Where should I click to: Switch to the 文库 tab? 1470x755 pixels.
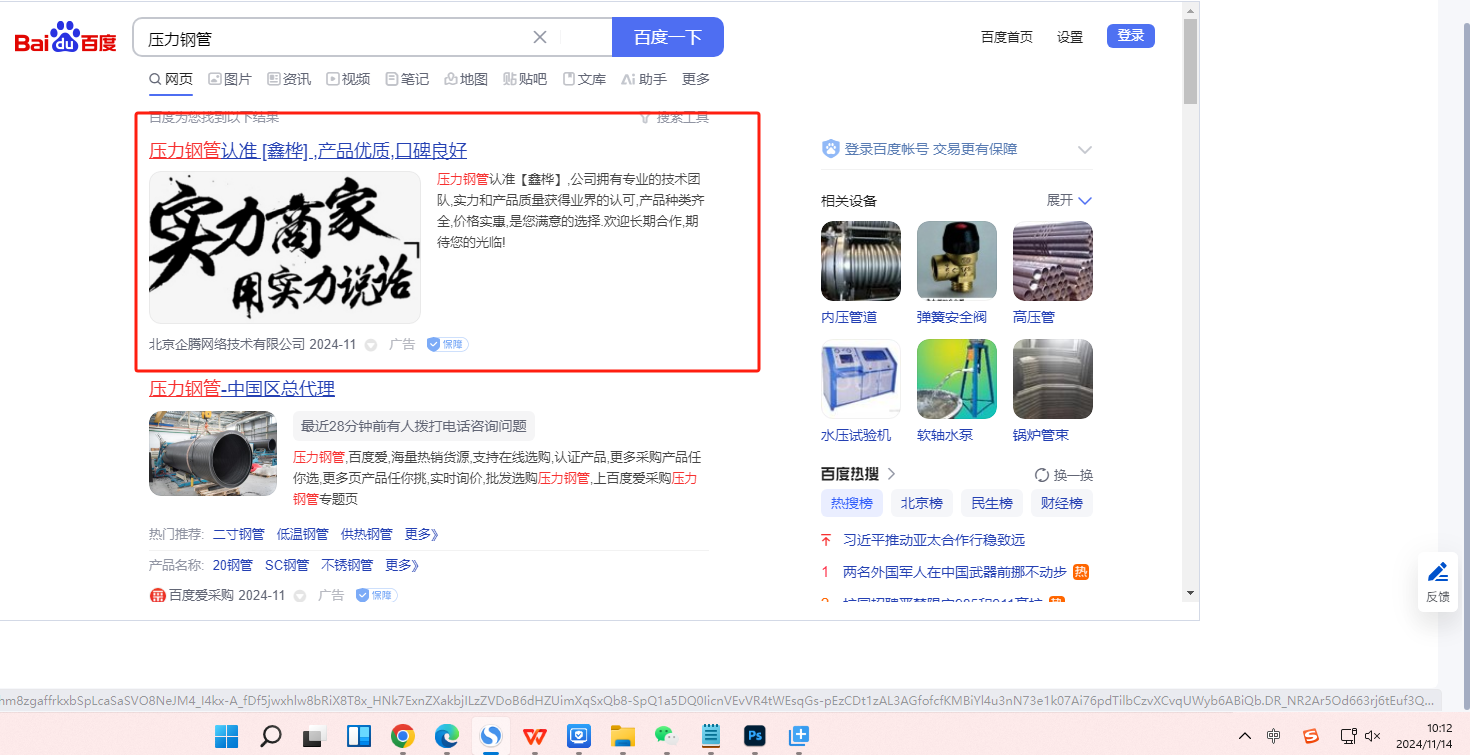click(x=584, y=79)
